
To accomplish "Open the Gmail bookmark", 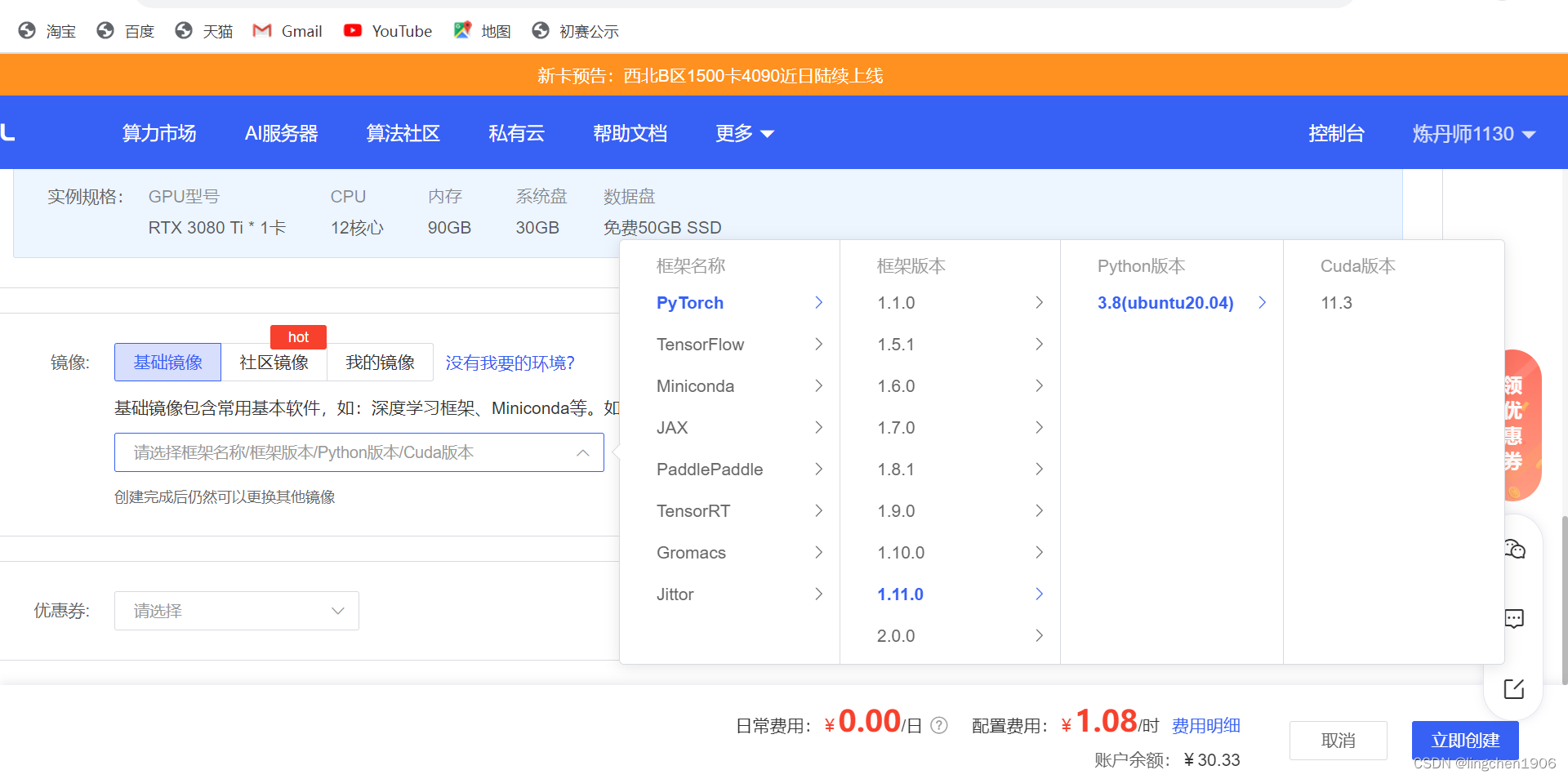I will (x=287, y=31).
